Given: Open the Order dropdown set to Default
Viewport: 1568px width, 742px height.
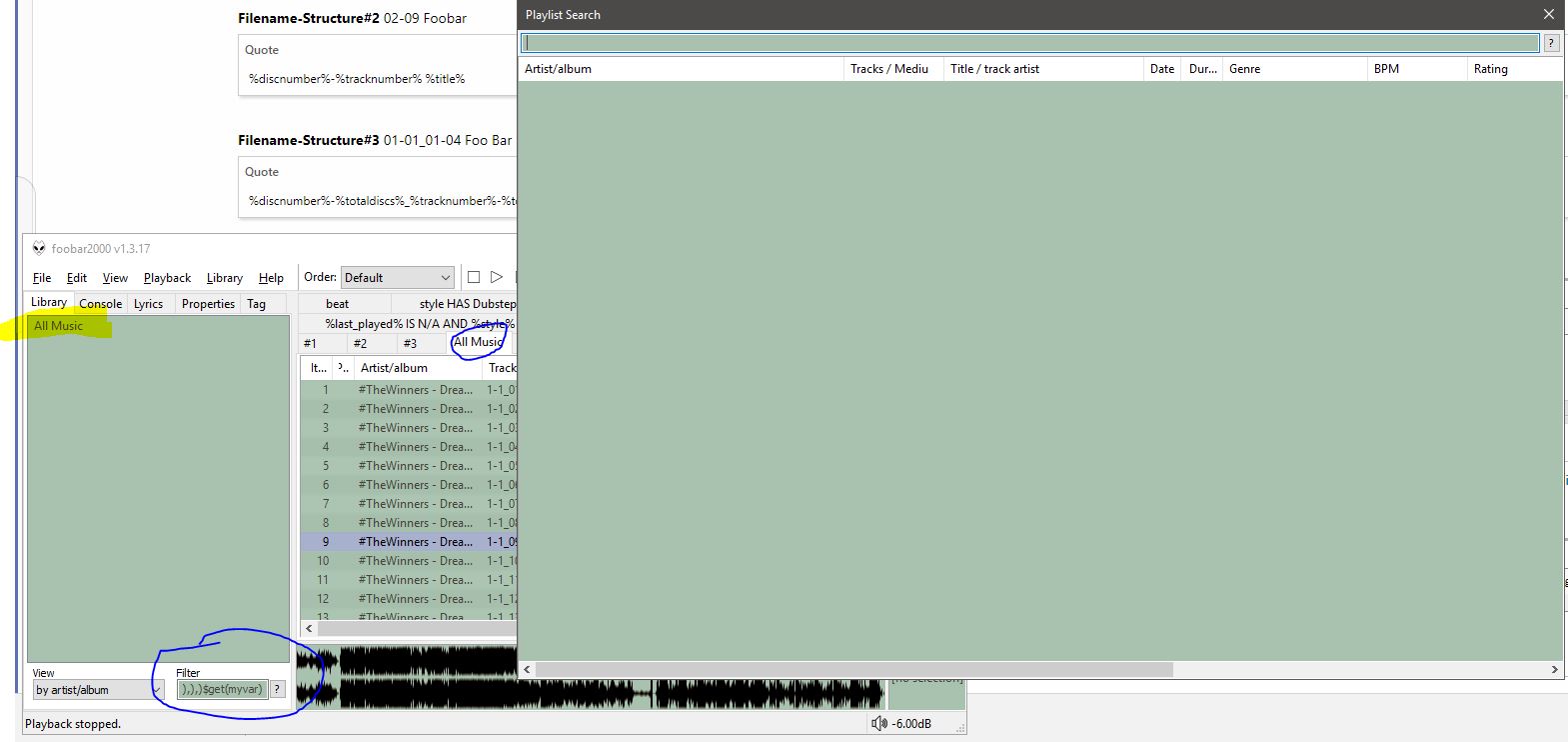Looking at the screenshot, I should (398, 277).
